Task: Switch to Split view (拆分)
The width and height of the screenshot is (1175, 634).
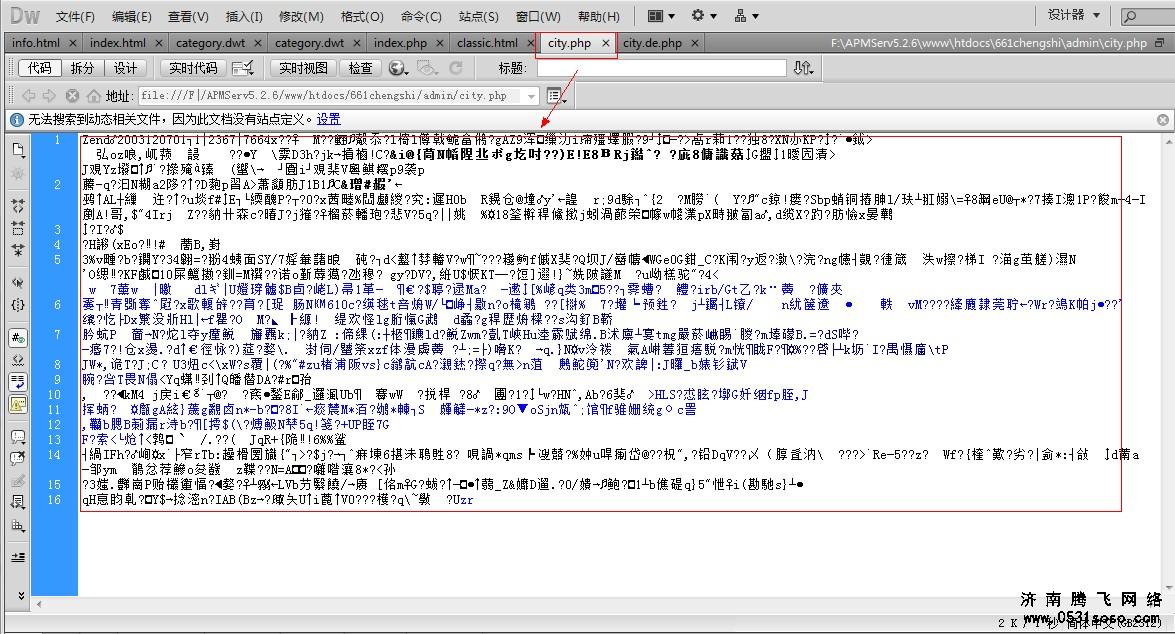Action: pos(82,68)
